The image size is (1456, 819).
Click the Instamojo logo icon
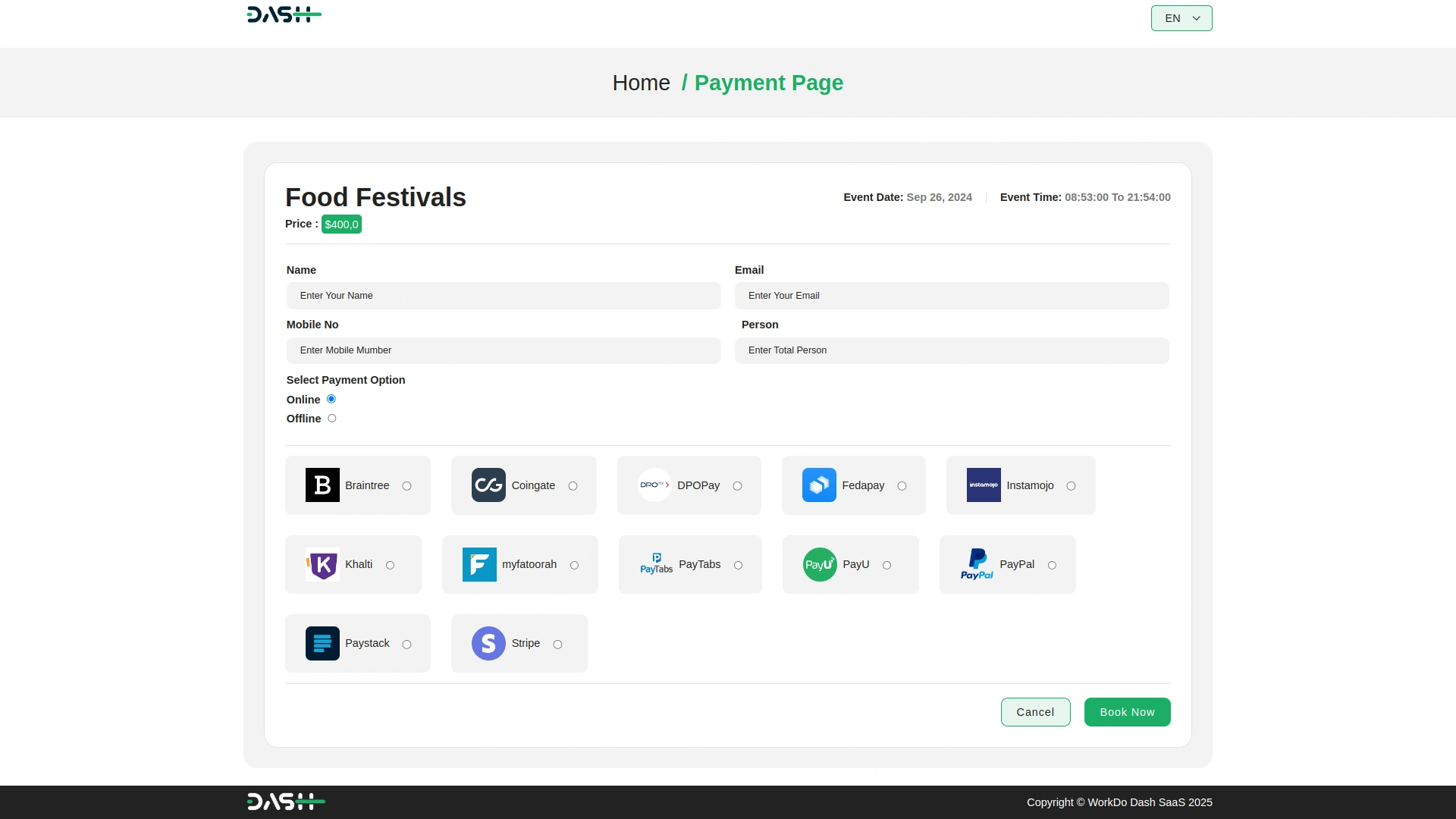pos(984,485)
